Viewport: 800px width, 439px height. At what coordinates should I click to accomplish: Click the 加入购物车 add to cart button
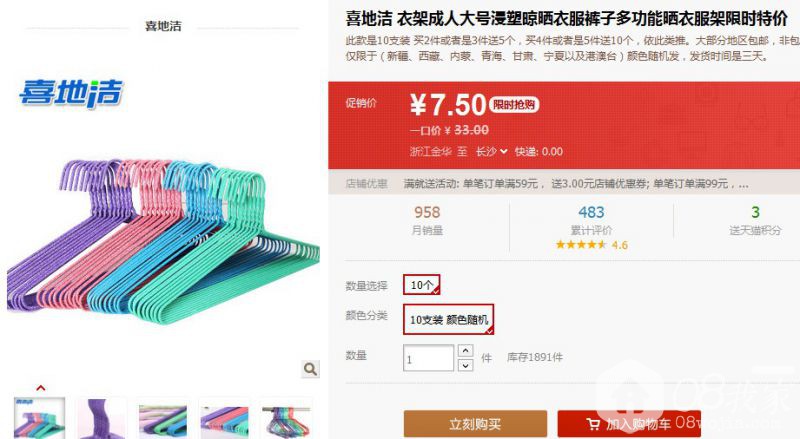coord(629,424)
